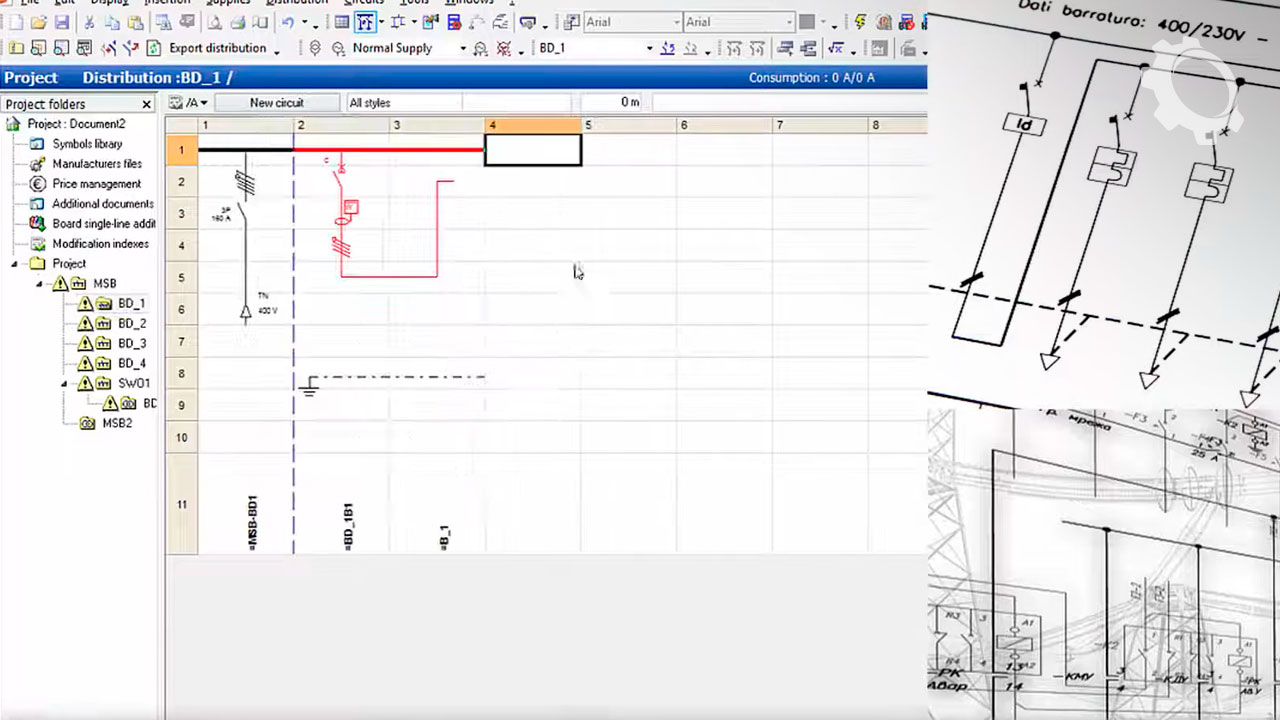1280x720 pixels.
Task: Click the New circuit button
Action: tap(276, 103)
